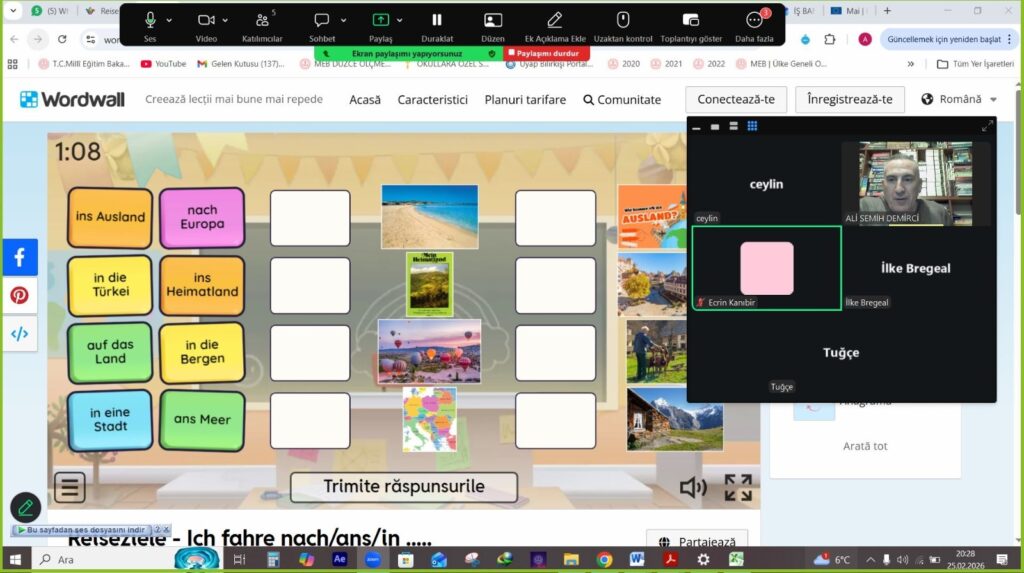Viewport: 1024px width, 573px height.
Task: Click the Ek Açıklama Ekle pencil icon
Action: pos(554,20)
